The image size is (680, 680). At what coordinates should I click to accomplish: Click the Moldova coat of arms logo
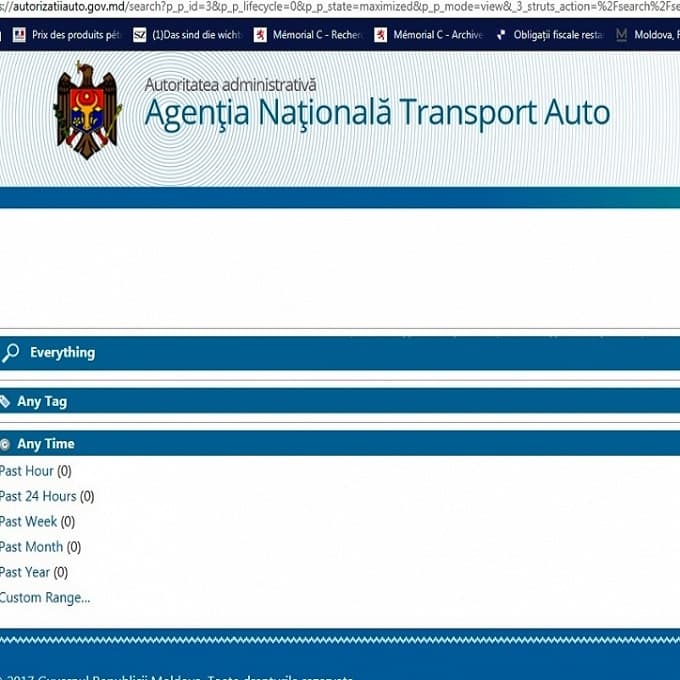coord(88,109)
